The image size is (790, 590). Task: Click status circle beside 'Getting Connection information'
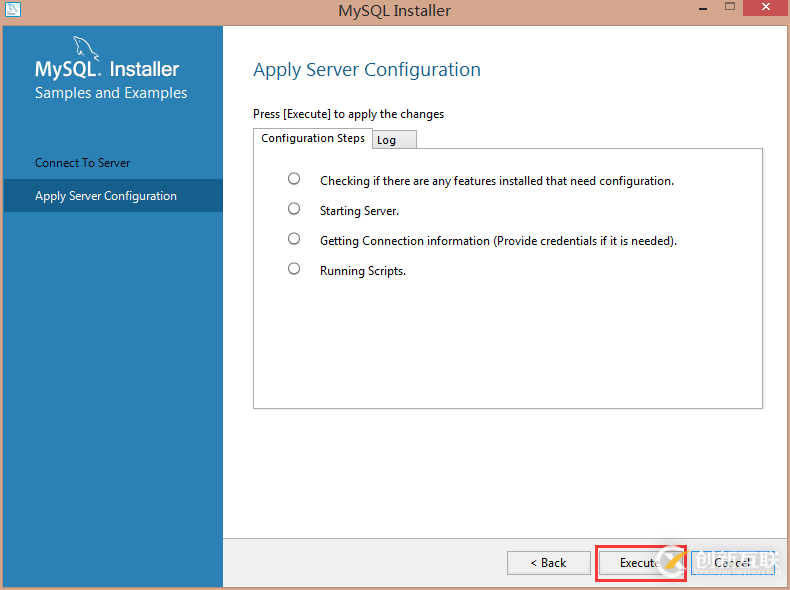coord(294,239)
